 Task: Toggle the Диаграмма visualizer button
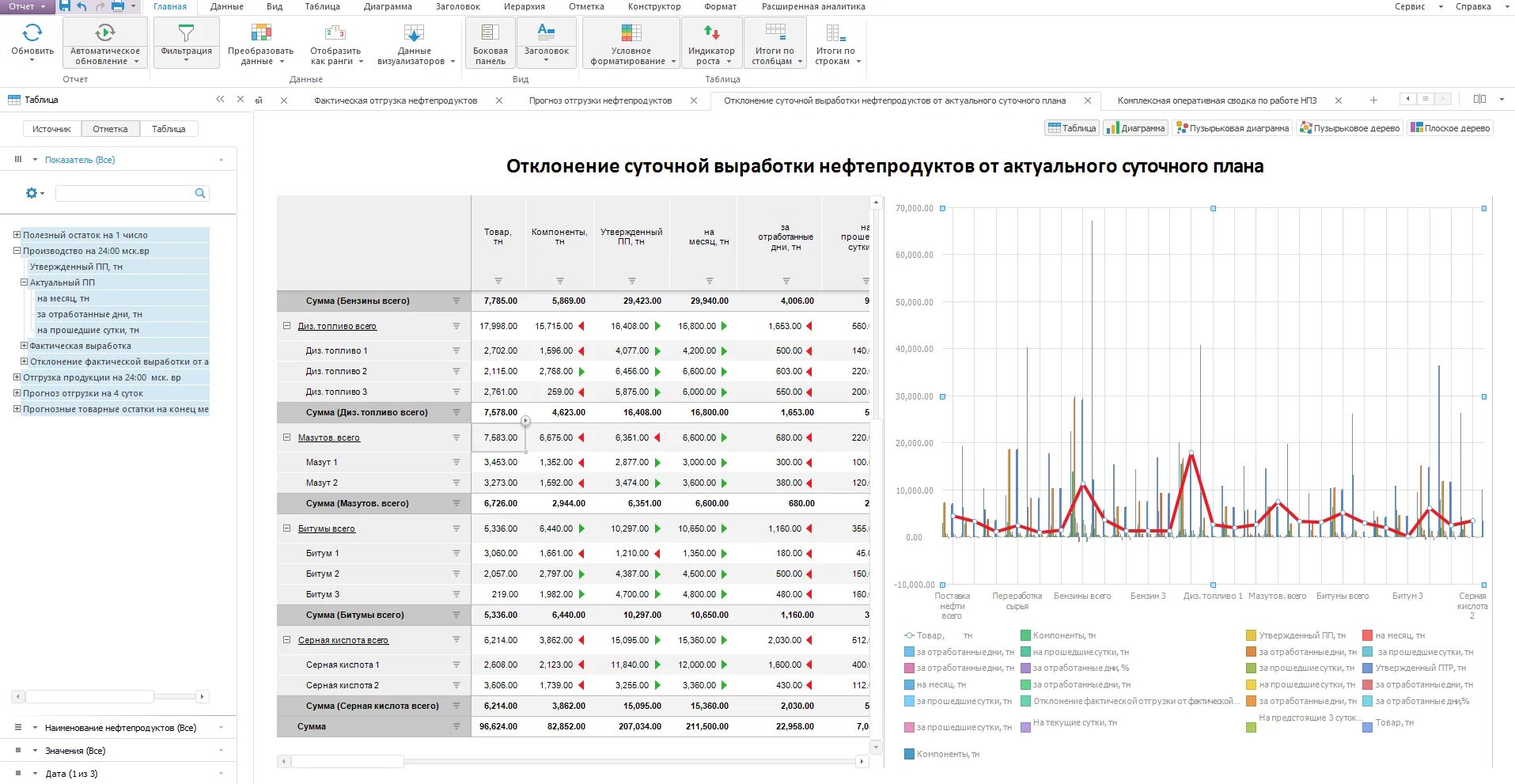point(1135,128)
